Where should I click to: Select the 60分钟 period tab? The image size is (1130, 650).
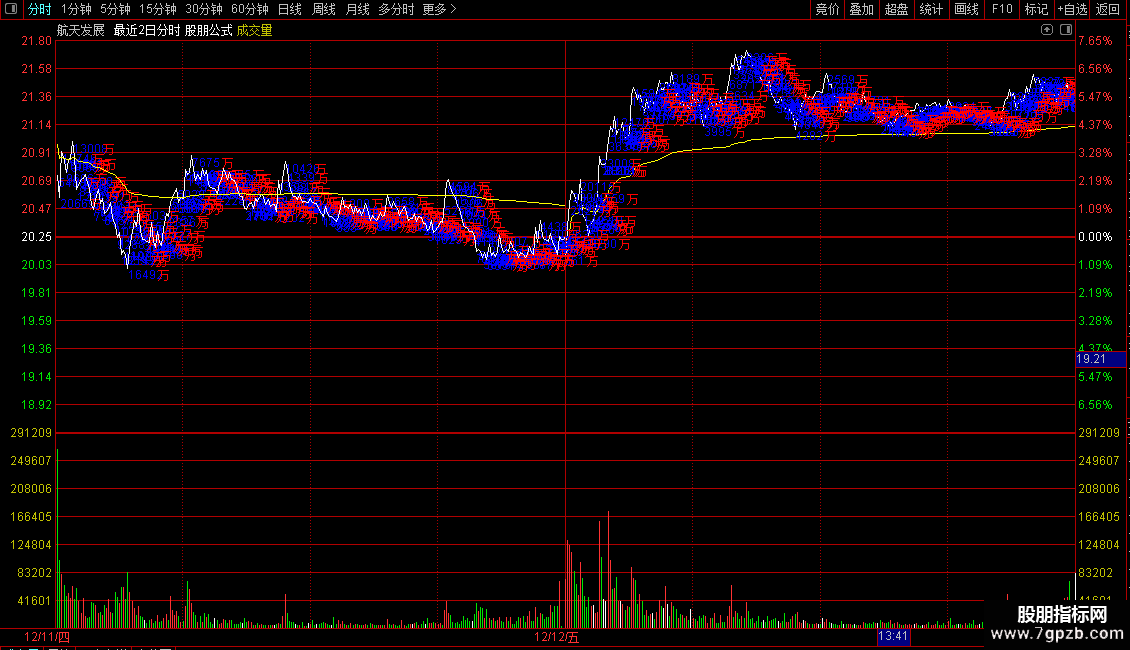(x=250, y=9)
